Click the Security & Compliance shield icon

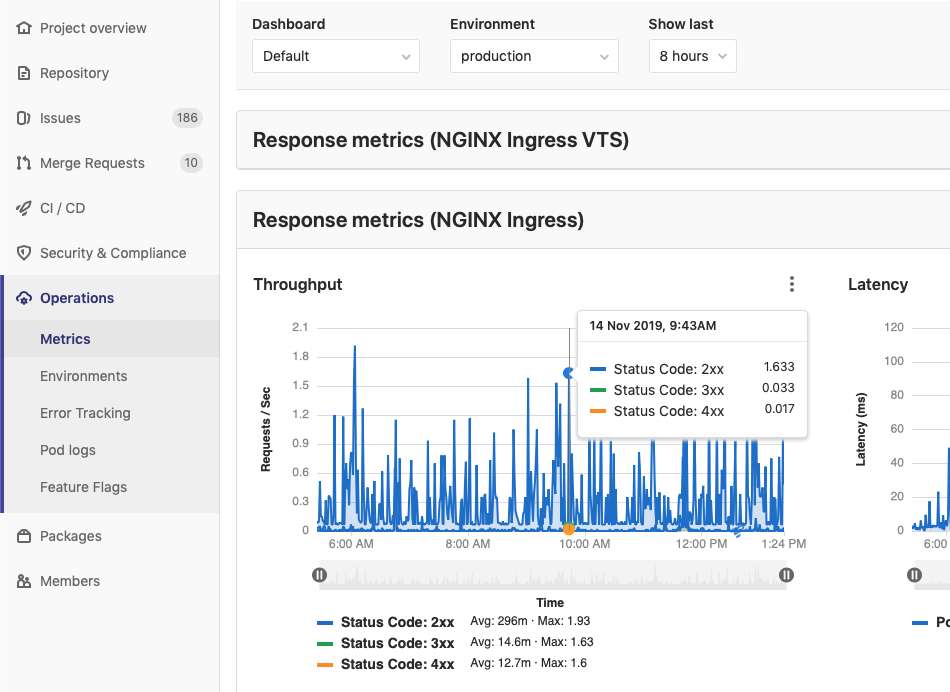(24, 253)
